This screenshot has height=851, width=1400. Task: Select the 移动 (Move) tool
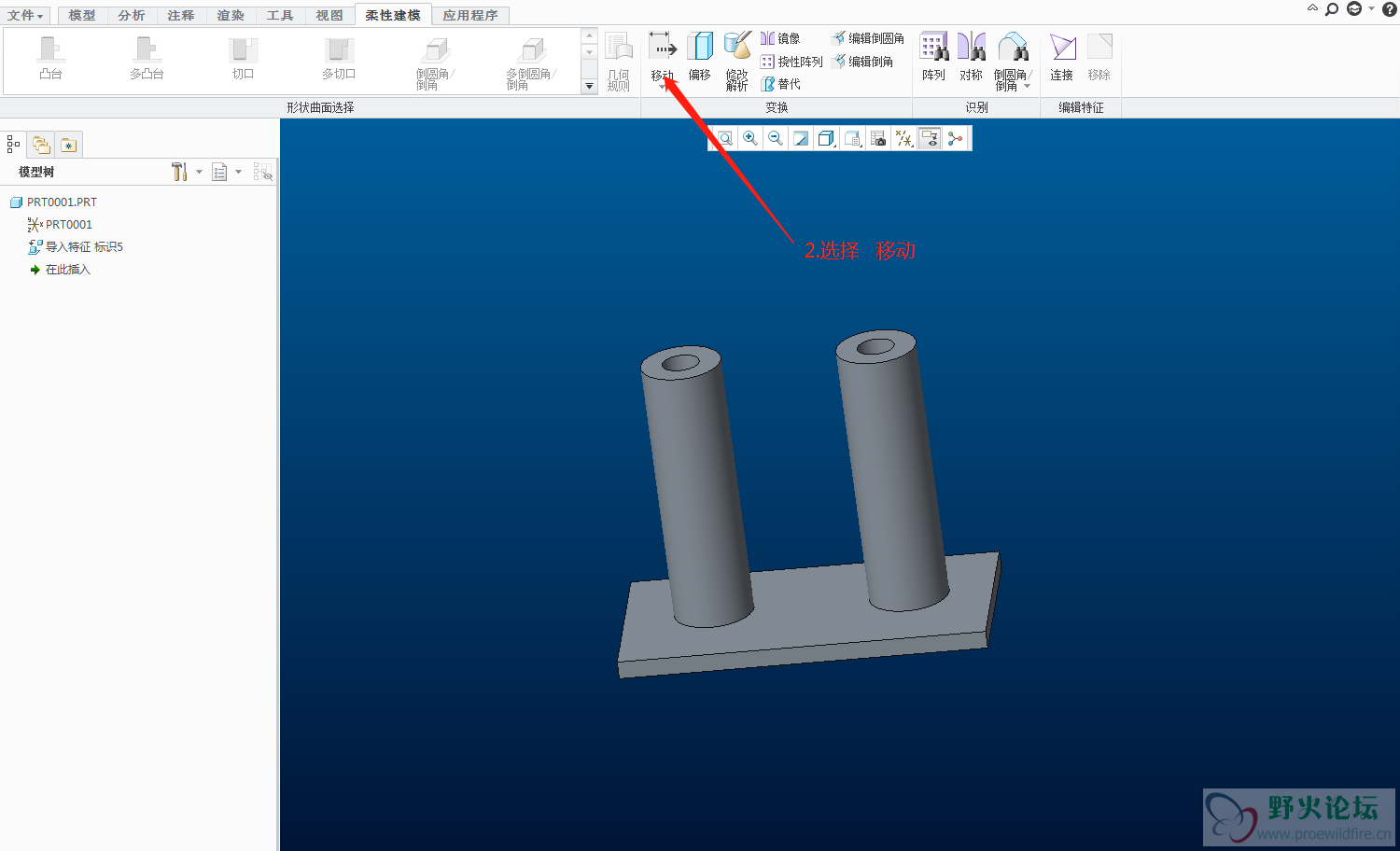click(662, 56)
